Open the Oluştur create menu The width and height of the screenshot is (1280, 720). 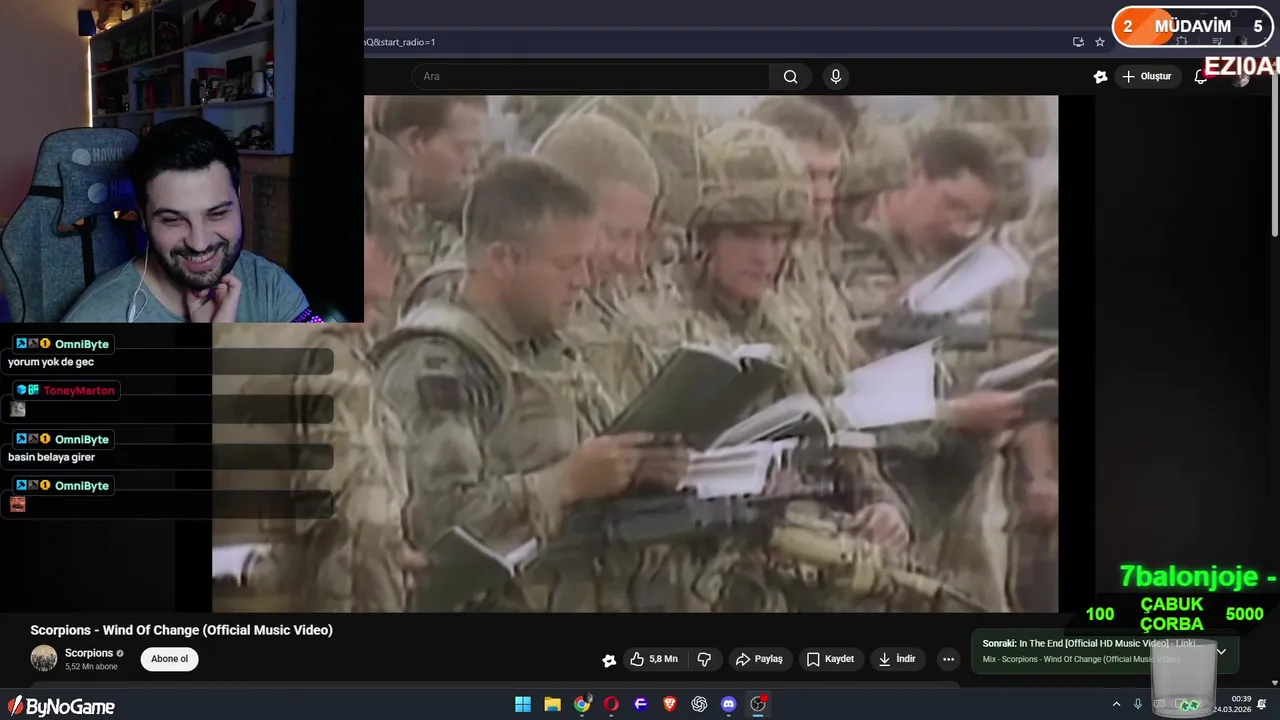(1146, 76)
